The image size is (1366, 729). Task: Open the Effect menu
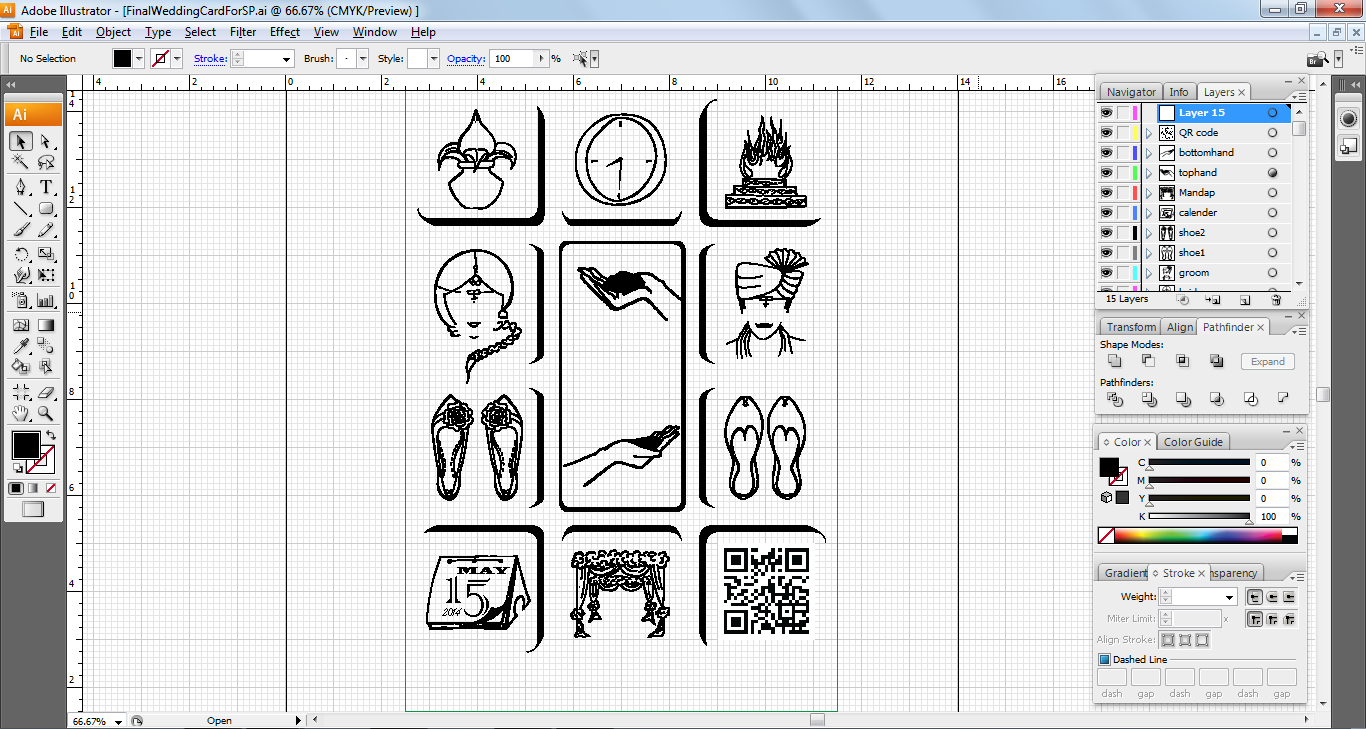pos(285,32)
